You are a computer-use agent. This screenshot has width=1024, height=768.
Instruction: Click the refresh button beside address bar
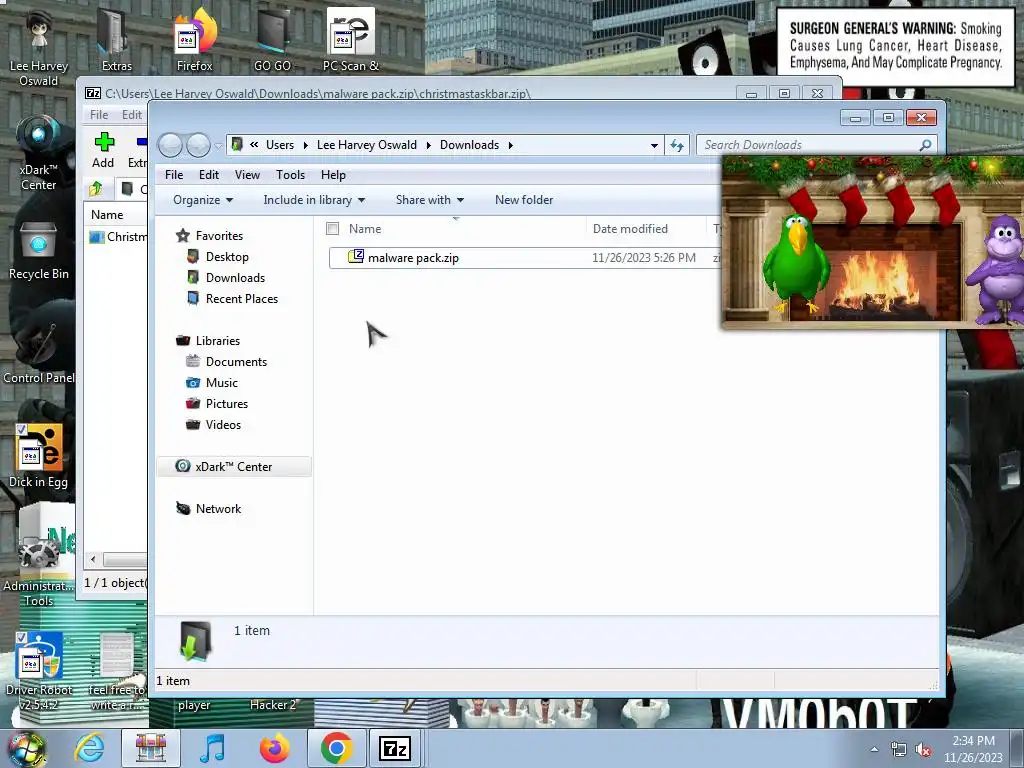677,145
